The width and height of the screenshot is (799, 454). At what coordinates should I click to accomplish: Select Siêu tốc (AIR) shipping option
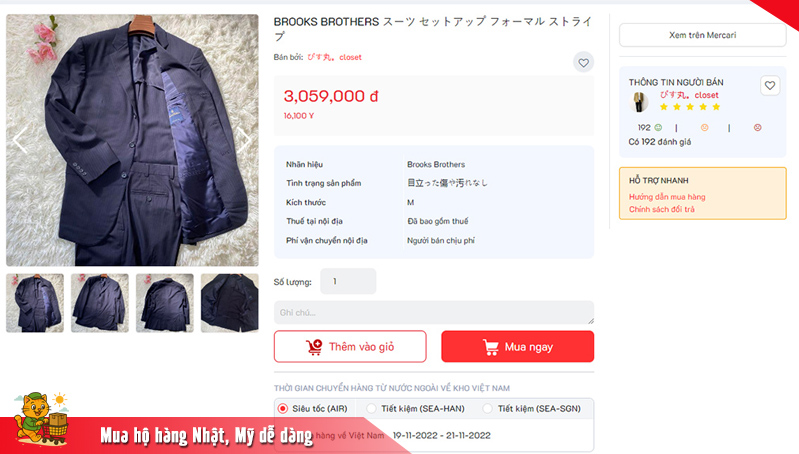pyautogui.click(x=283, y=409)
